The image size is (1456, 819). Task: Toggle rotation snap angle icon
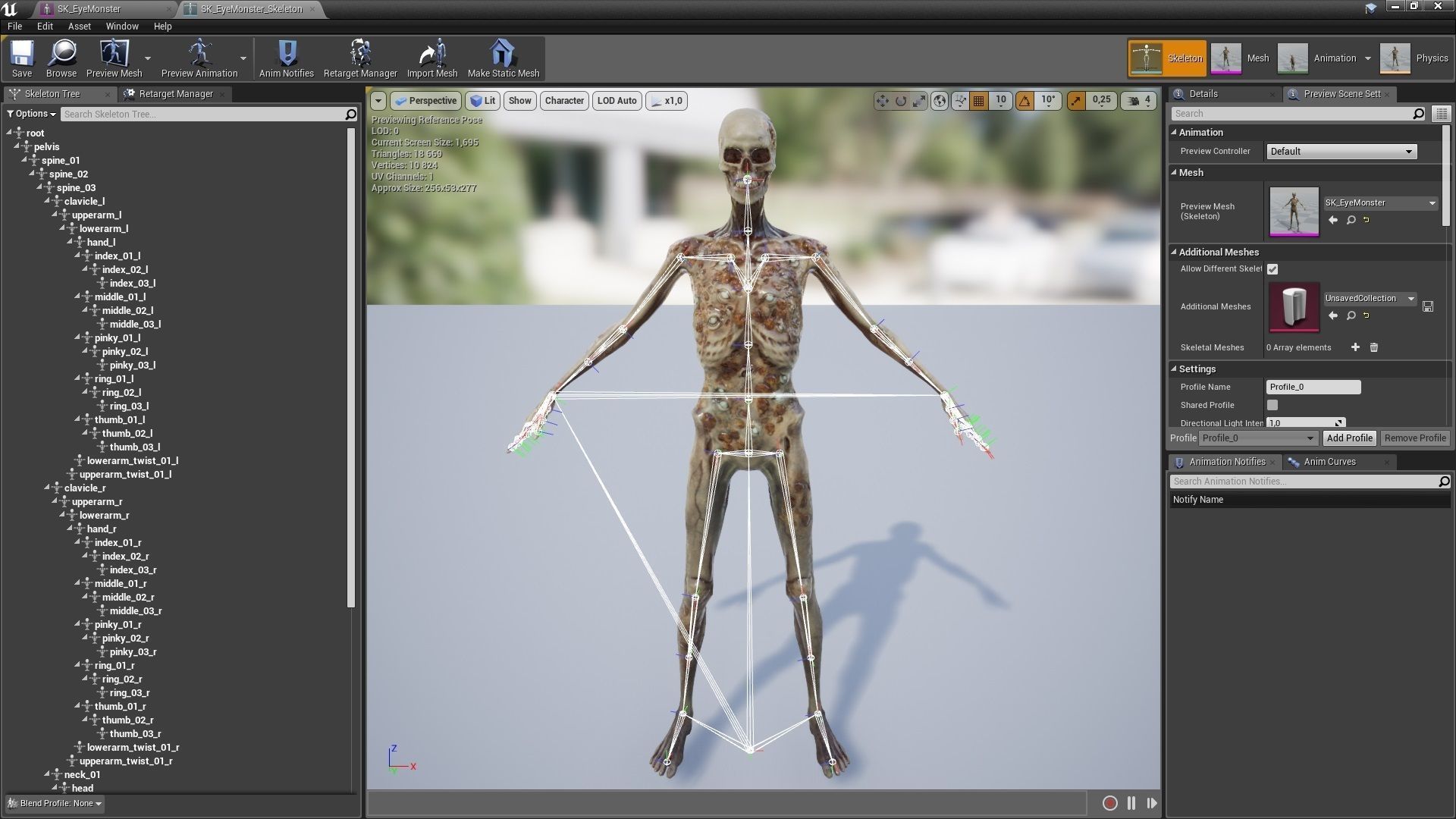pos(1025,101)
